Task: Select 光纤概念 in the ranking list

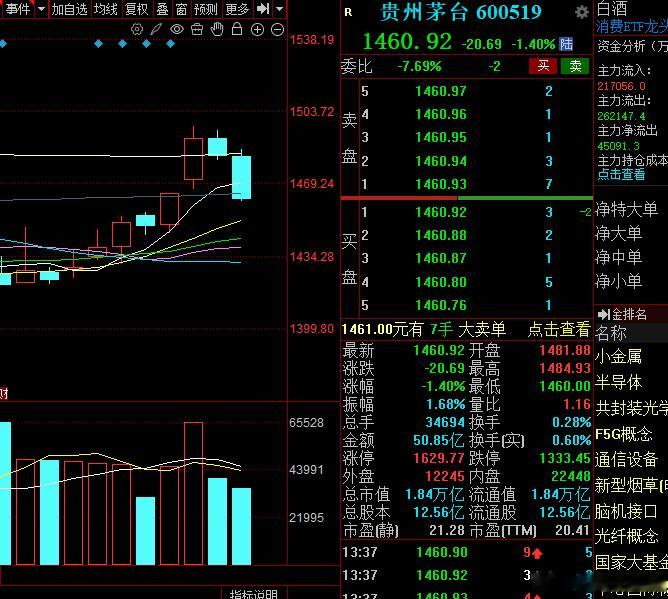Action: [x=627, y=536]
